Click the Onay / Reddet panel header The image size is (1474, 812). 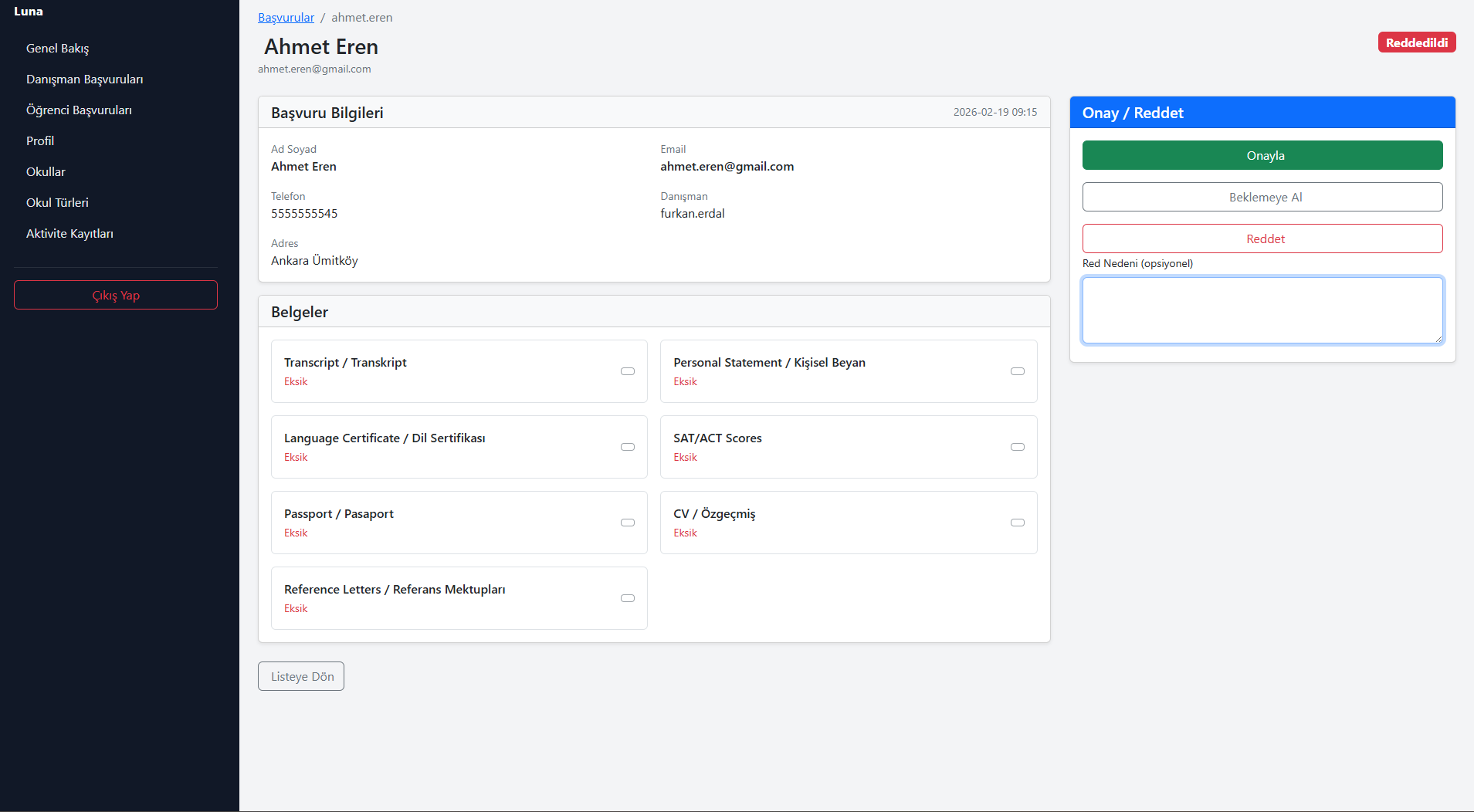[x=1262, y=113]
